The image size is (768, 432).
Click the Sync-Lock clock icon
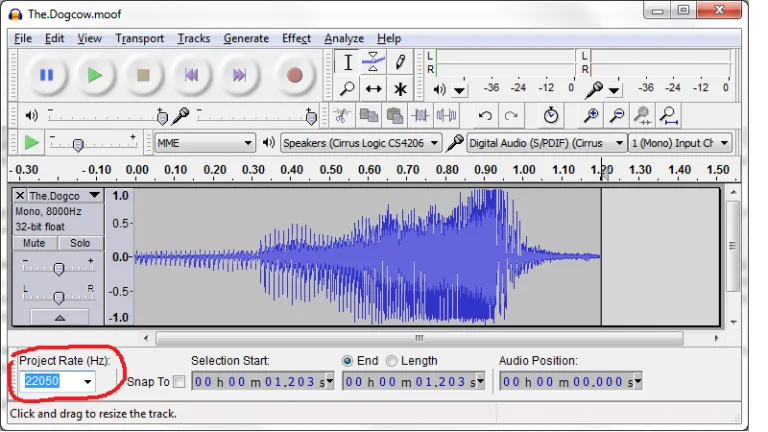(551, 116)
